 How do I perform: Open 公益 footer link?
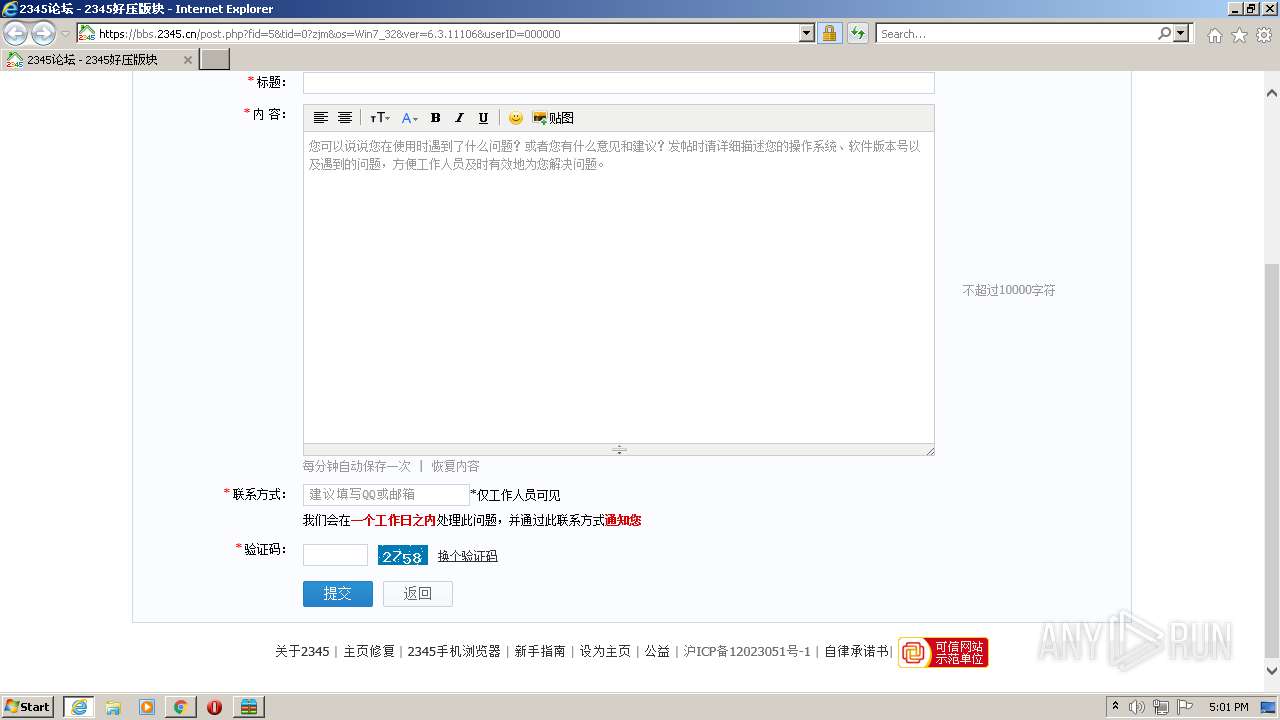(x=657, y=651)
